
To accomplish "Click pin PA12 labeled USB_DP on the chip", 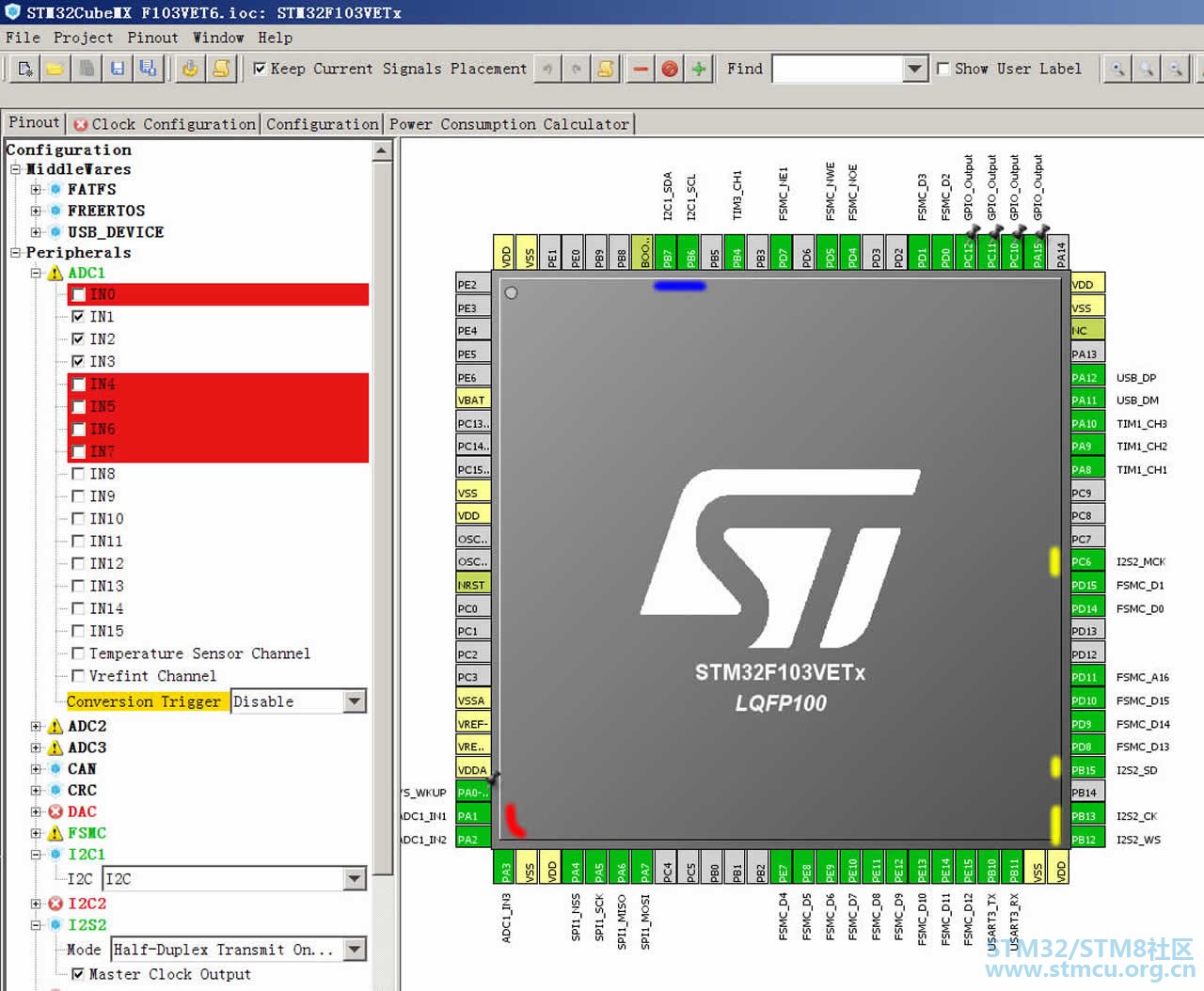I will pyautogui.click(x=1086, y=378).
